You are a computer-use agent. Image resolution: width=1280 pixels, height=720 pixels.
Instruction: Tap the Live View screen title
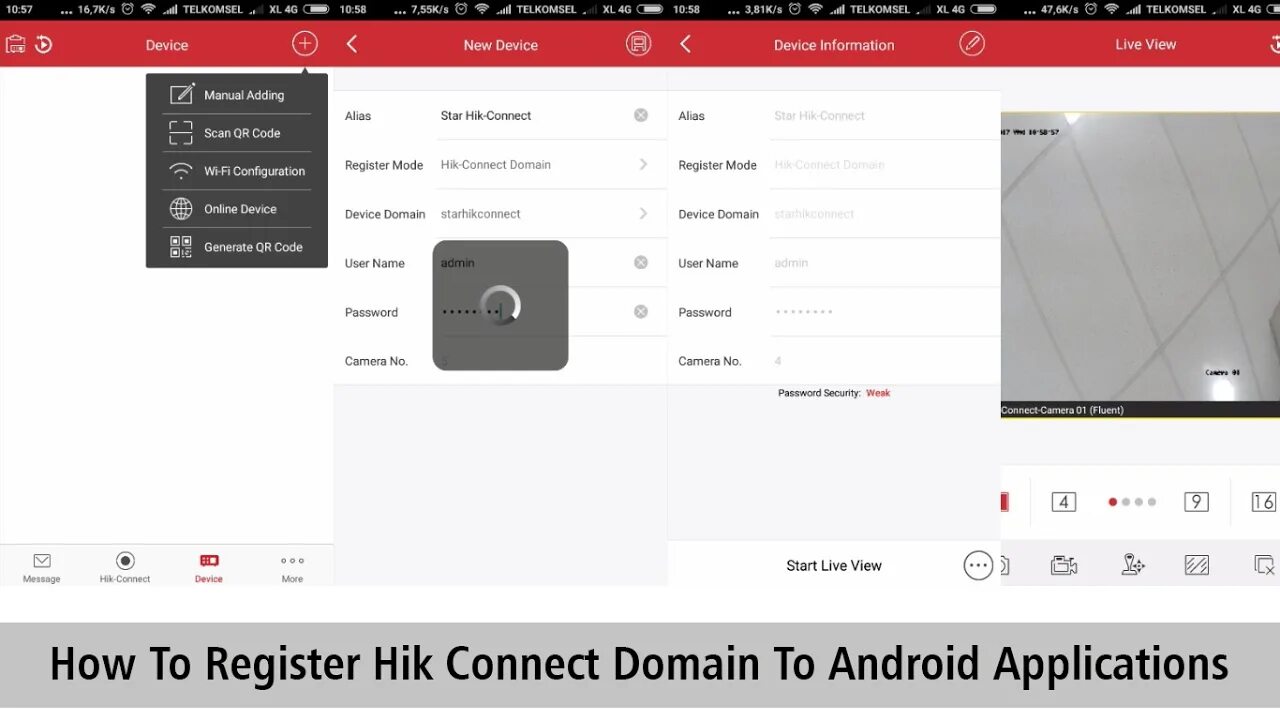tap(1146, 44)
